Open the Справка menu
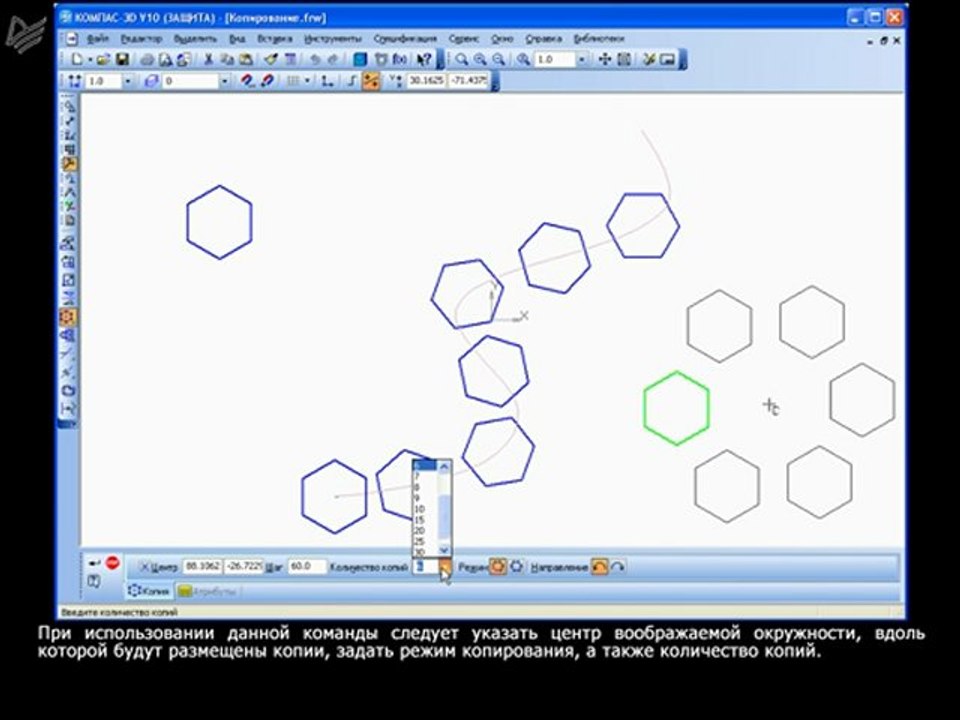 pyautogui.click(x=544, y=39)
